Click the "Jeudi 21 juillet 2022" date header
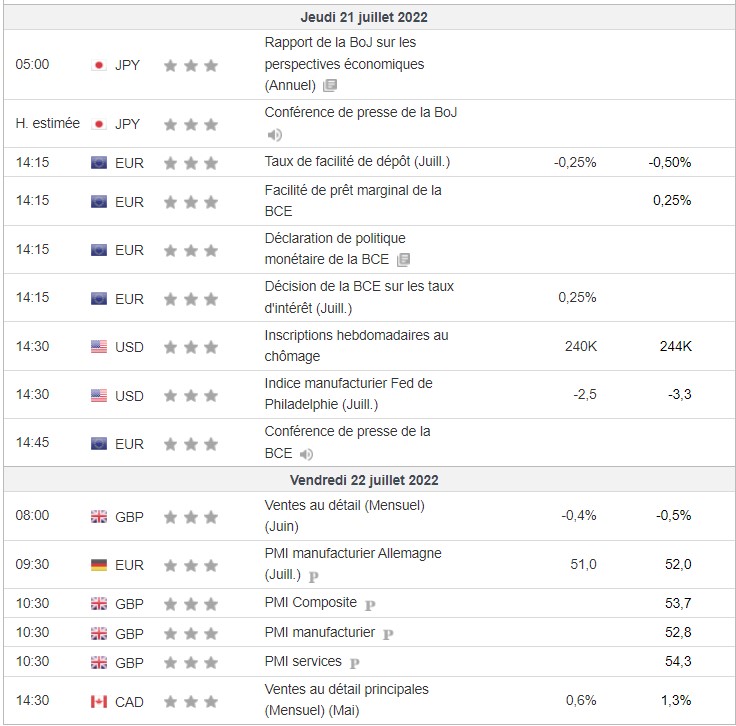The width and height of the screenshot is (736, 726). pos(365,18)
